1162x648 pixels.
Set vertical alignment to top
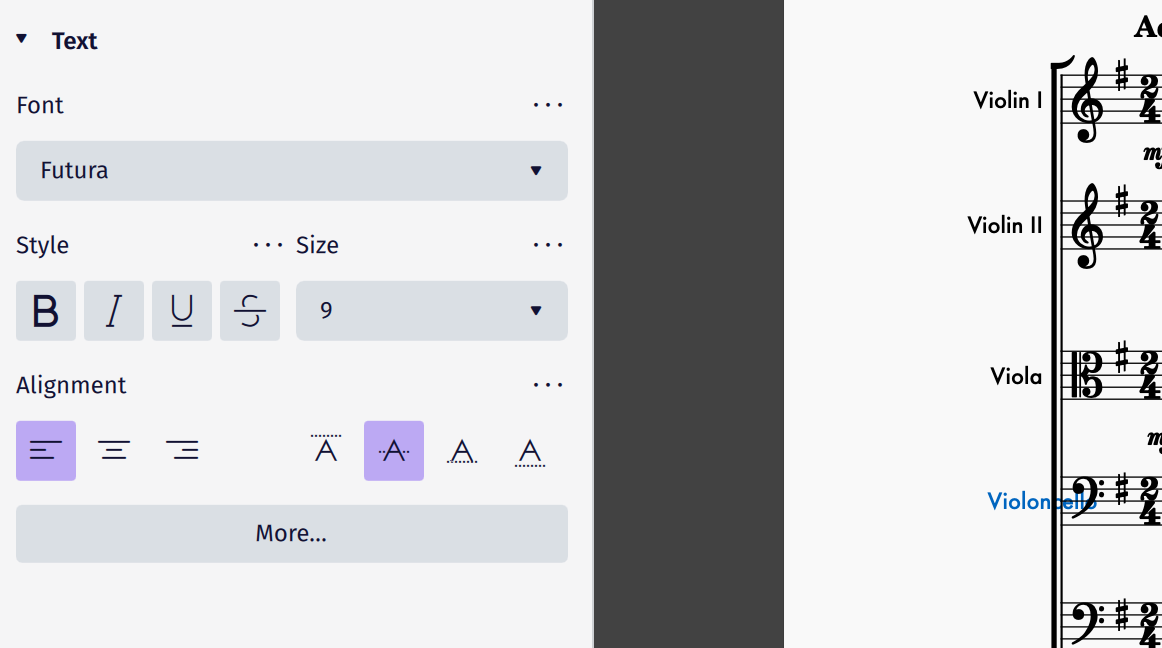[x=325, y=450]
